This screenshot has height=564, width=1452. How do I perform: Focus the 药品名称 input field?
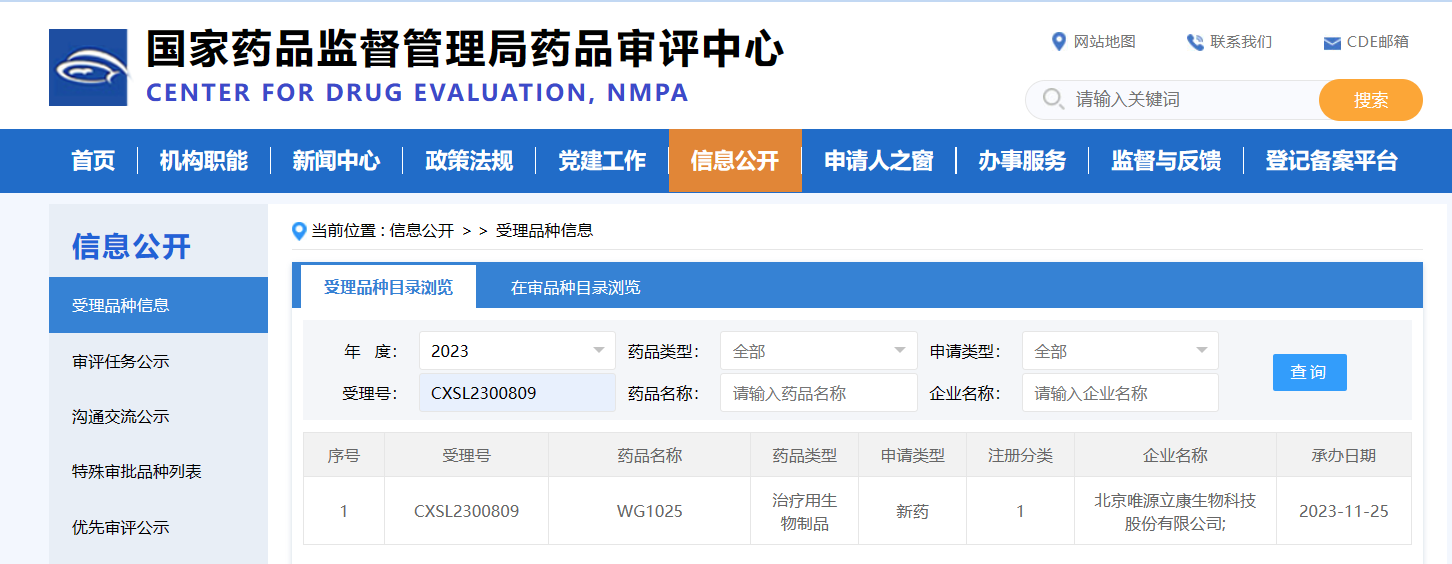[818, 393]
